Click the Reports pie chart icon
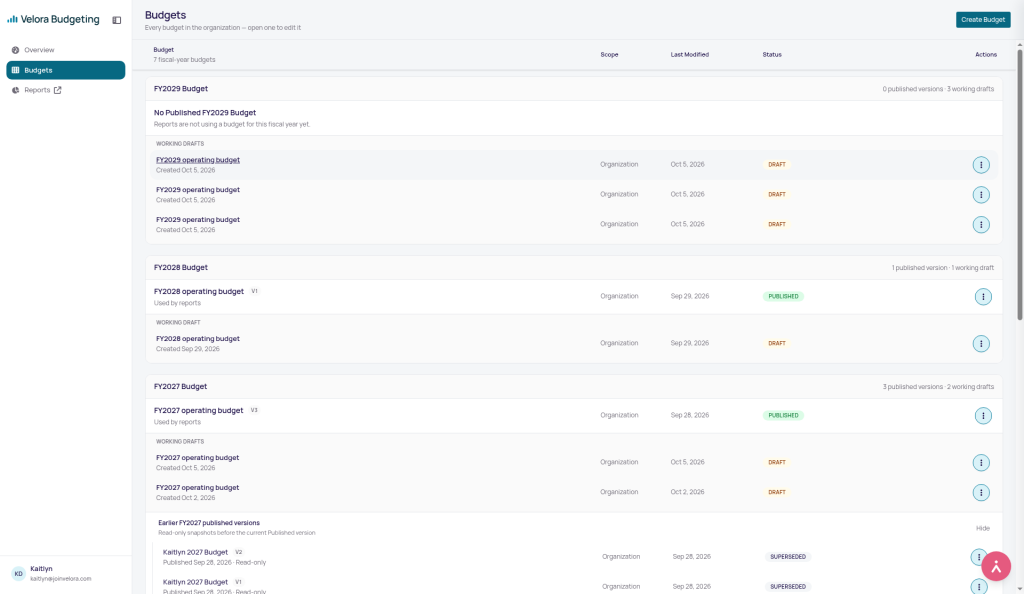 coord(15,90)
